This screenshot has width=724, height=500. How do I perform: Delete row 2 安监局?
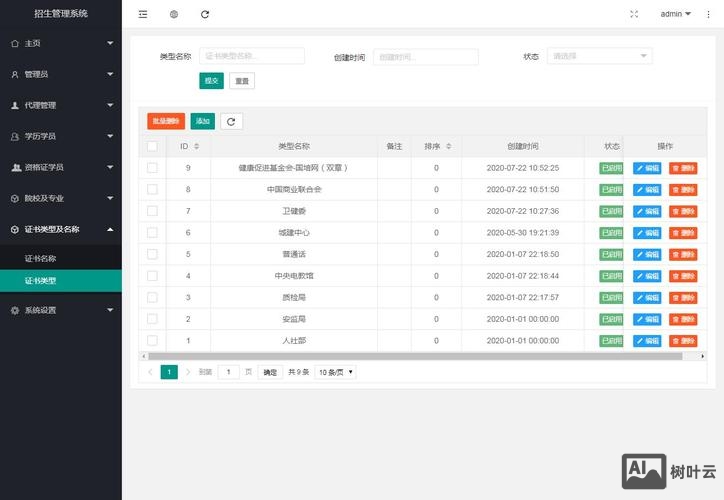pos(683,319)
